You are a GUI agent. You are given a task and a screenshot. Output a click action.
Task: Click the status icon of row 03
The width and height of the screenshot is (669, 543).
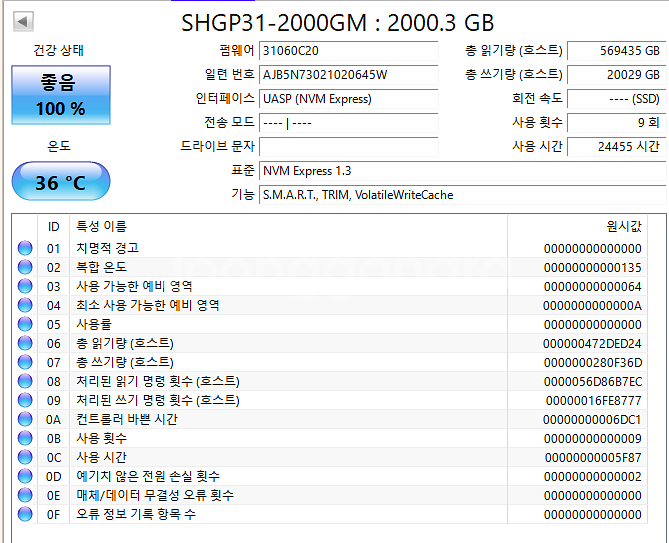[25, 286]
